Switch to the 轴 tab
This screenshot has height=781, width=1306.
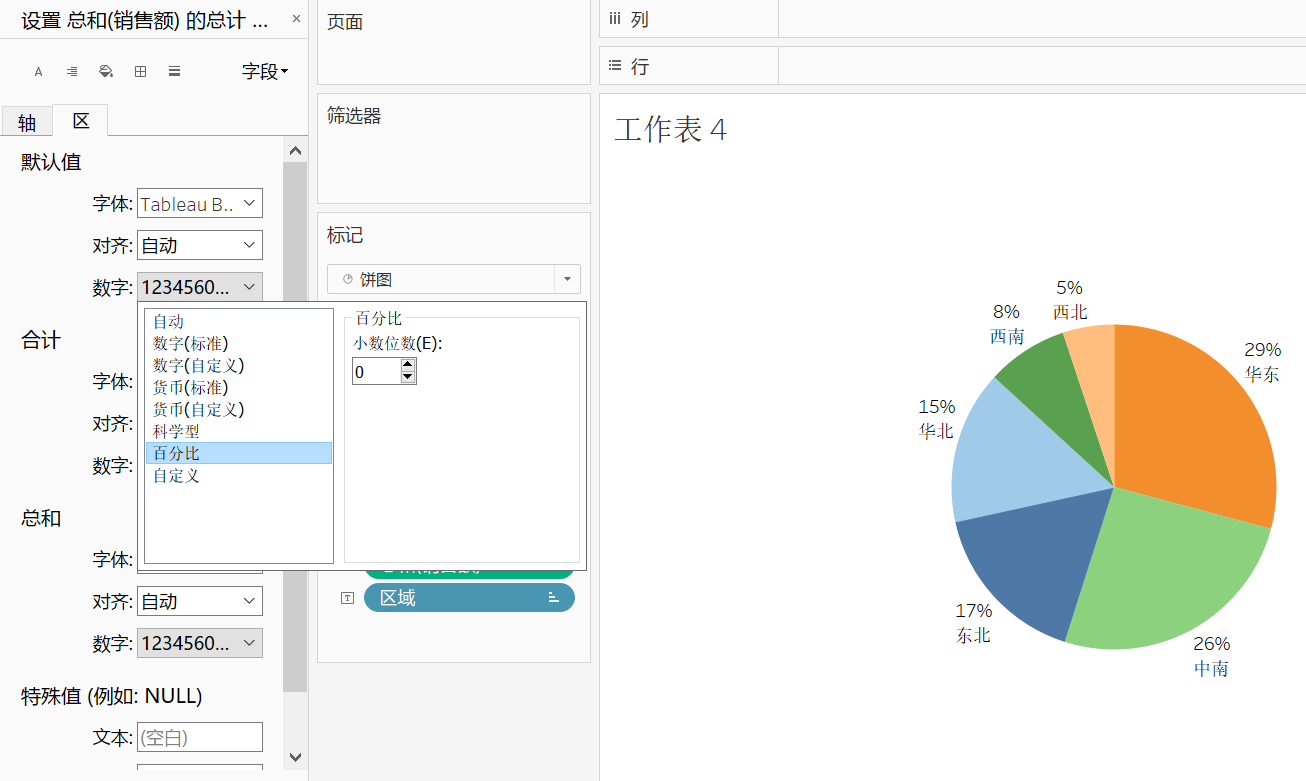click(27, 122)
